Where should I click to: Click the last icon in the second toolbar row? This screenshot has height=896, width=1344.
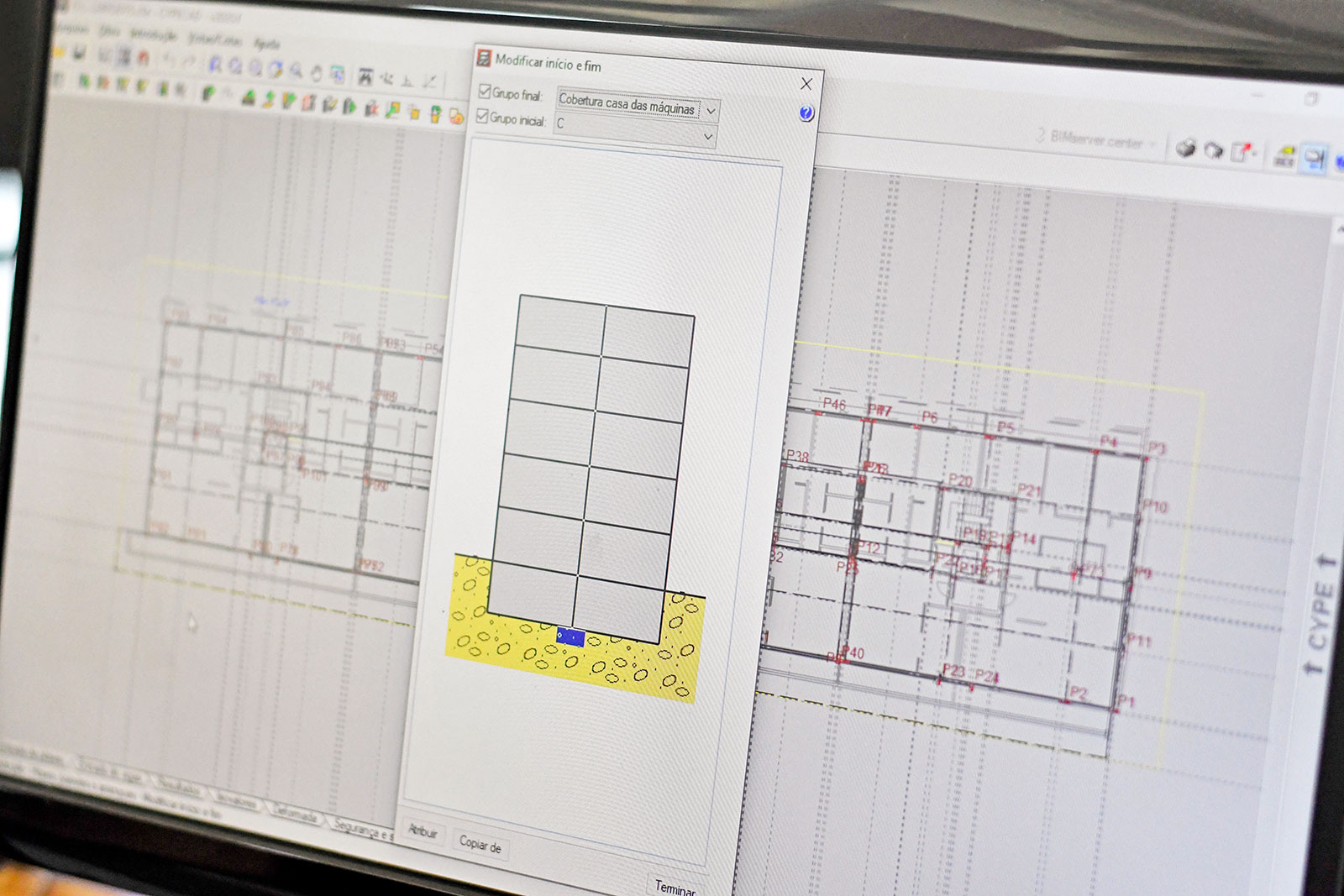point(456,115)
